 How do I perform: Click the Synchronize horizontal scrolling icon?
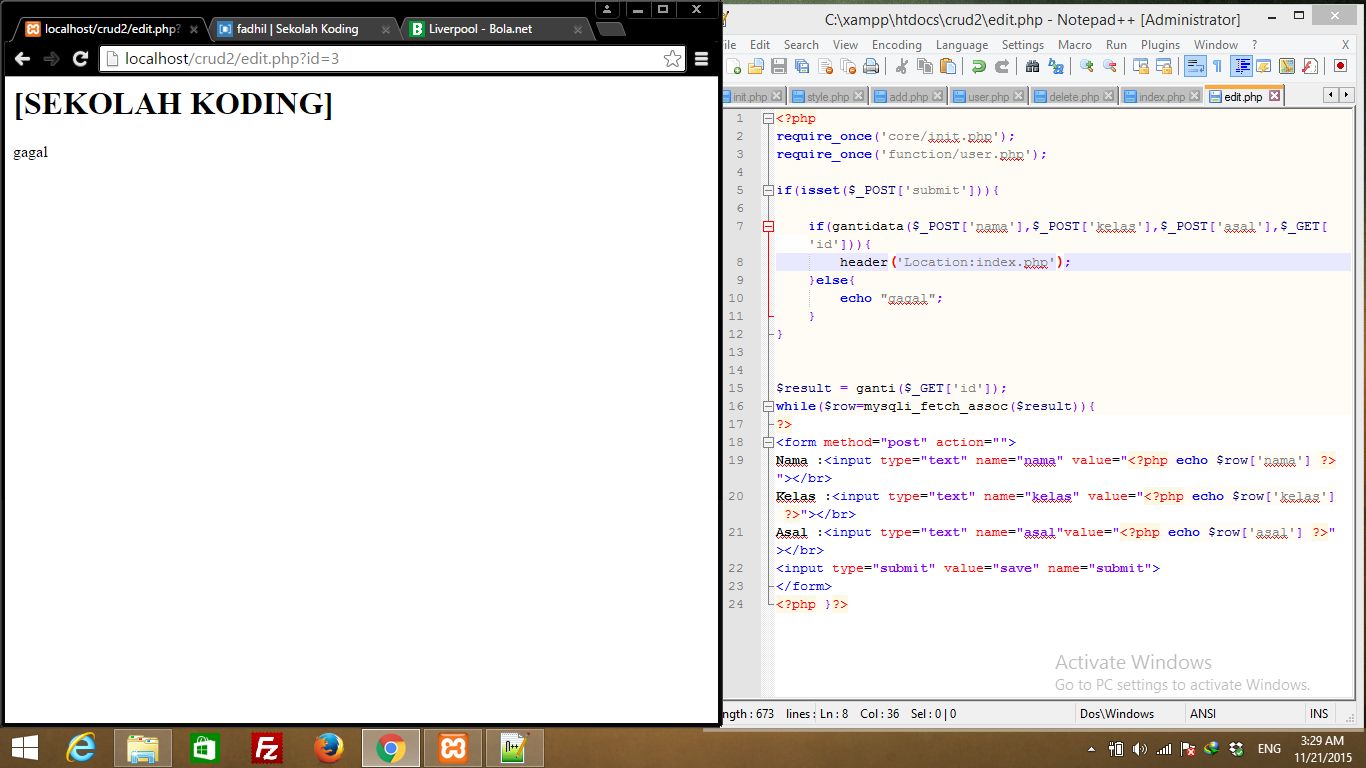[1163, 66]
